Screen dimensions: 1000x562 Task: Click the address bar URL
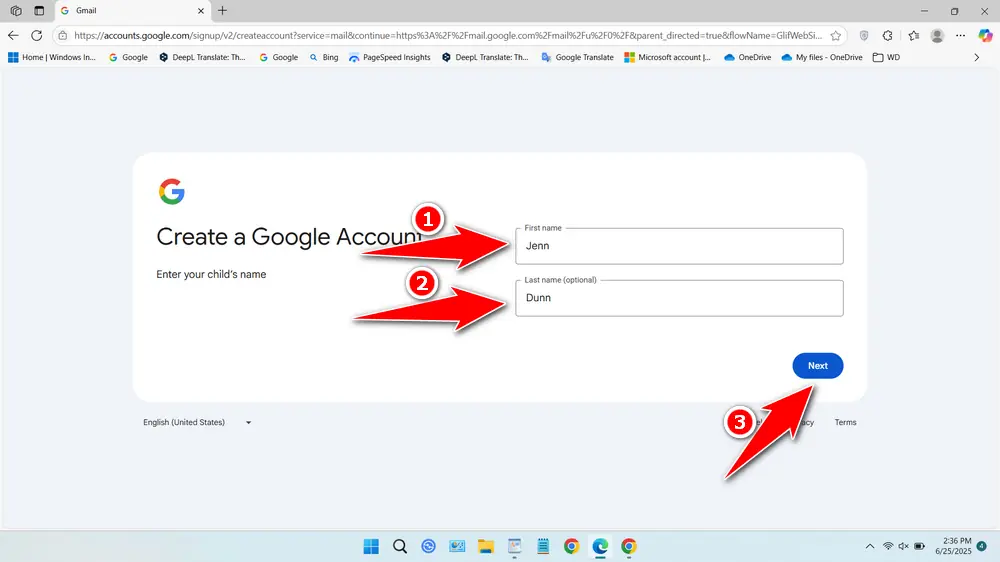[448, 36]
